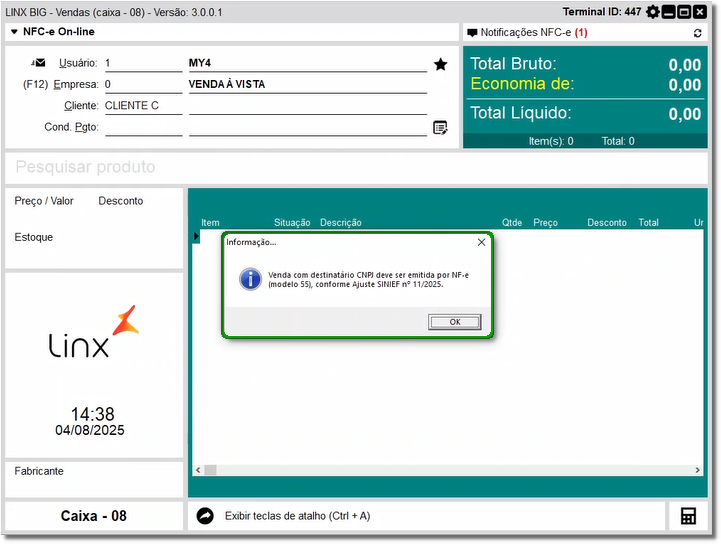Viewport: 721px width, 544px height.
Task: Click the Desconto column header in grid
Action: [607, 223]
